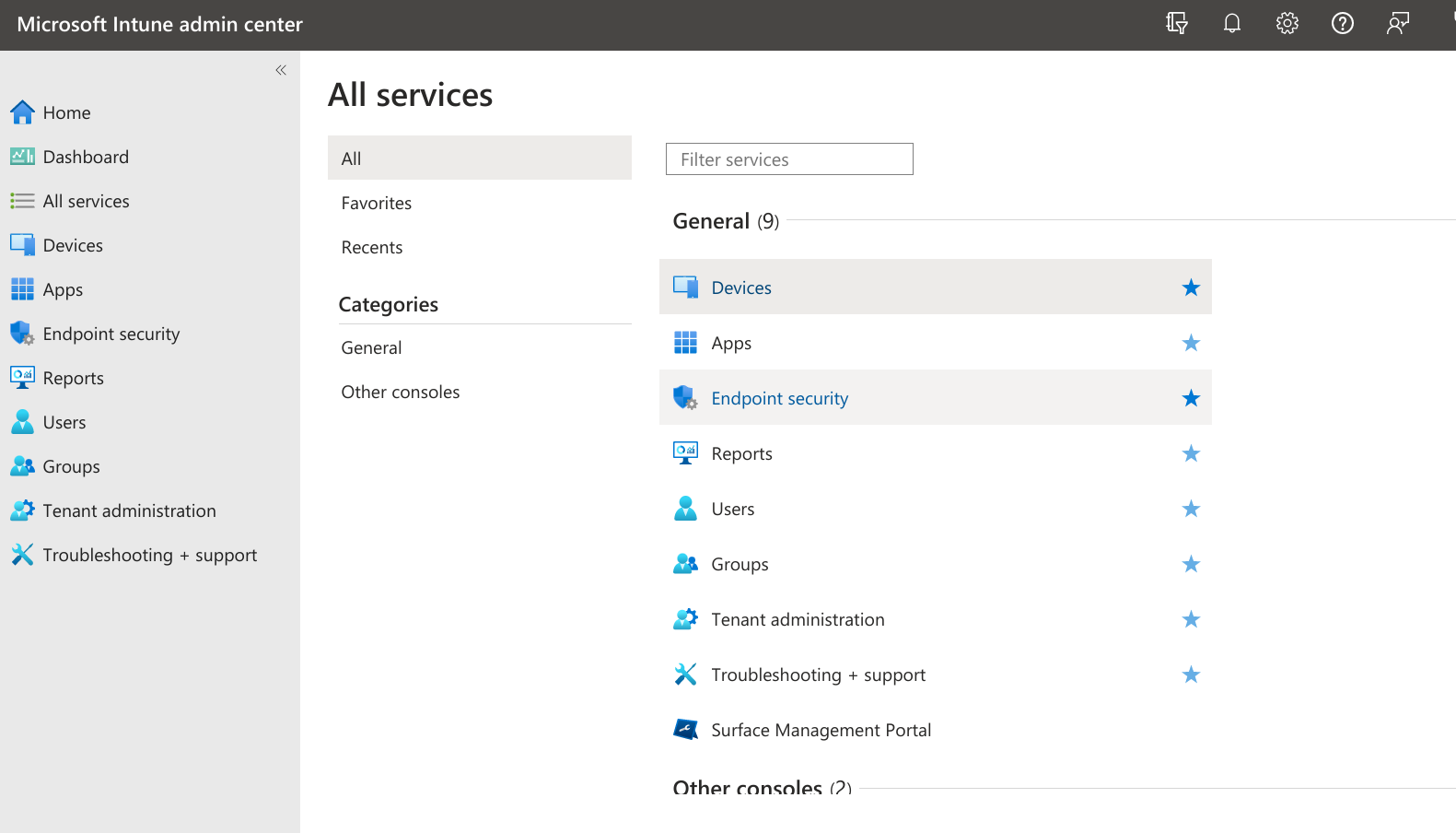Select the All filter tab

[480, 158]
